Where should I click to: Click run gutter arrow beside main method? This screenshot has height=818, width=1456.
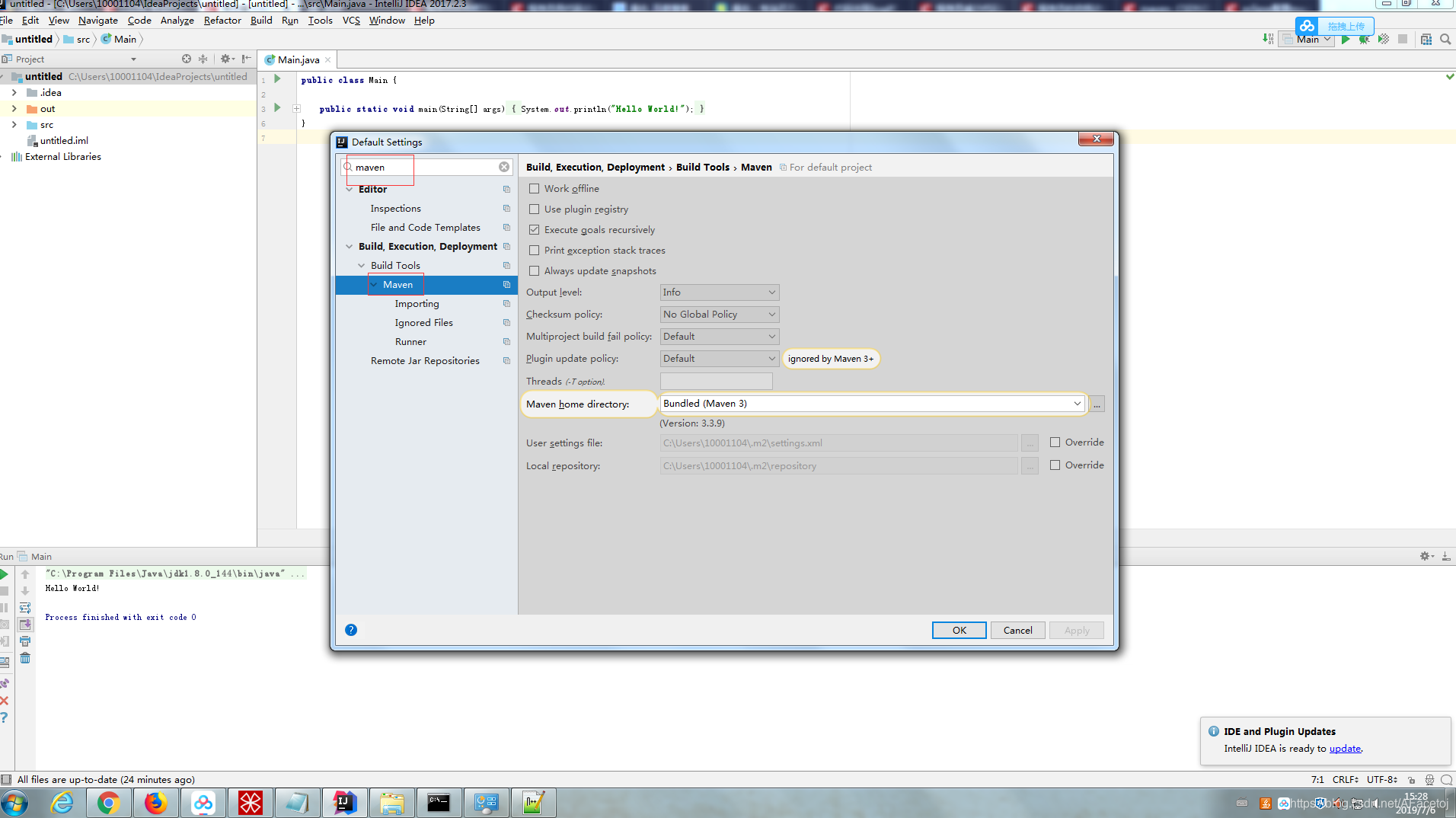click(278, 107)
